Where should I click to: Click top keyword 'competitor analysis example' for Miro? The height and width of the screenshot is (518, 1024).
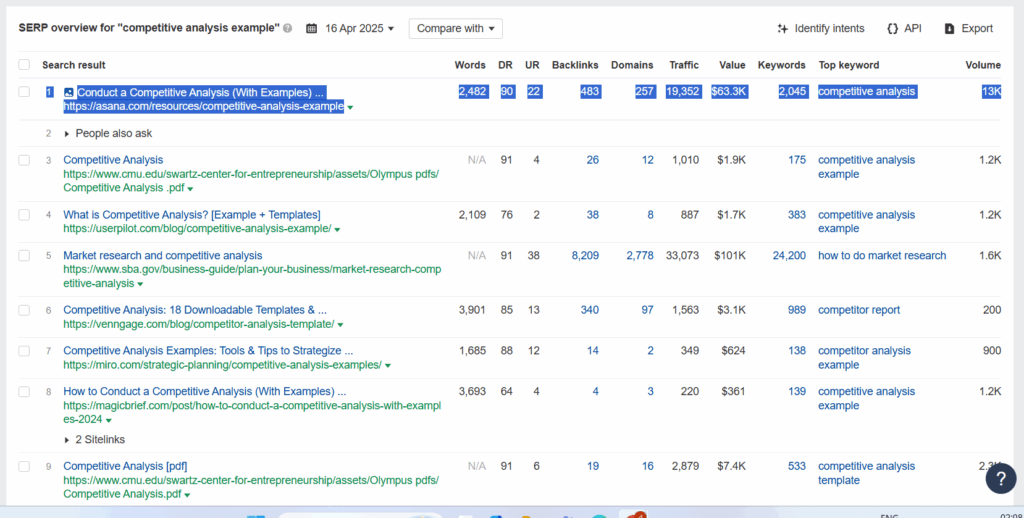pos(865,358)
